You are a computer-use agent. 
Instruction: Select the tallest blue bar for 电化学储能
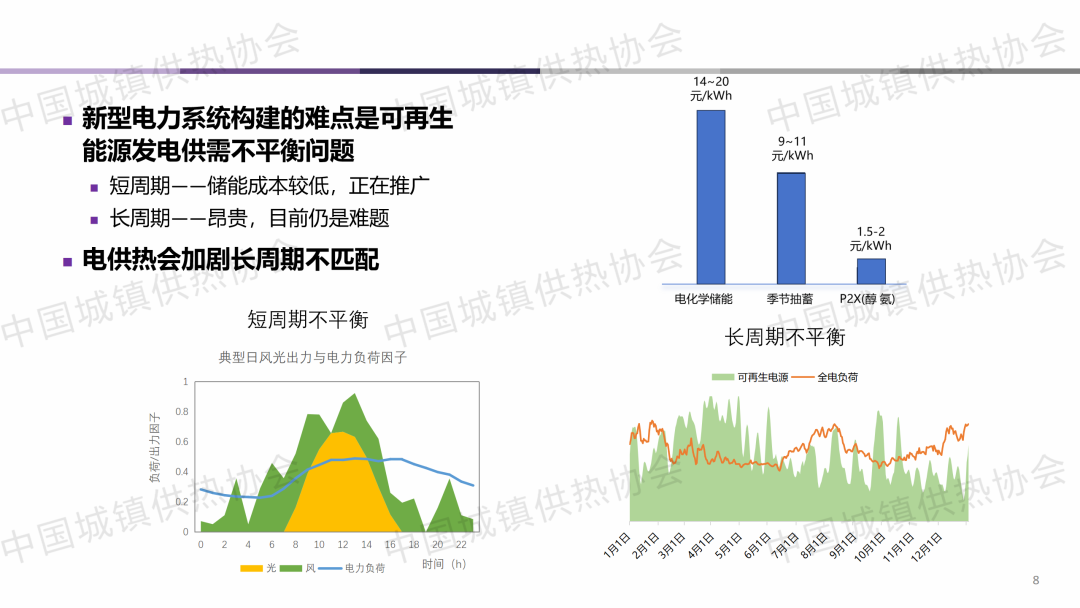click(711, 196)
